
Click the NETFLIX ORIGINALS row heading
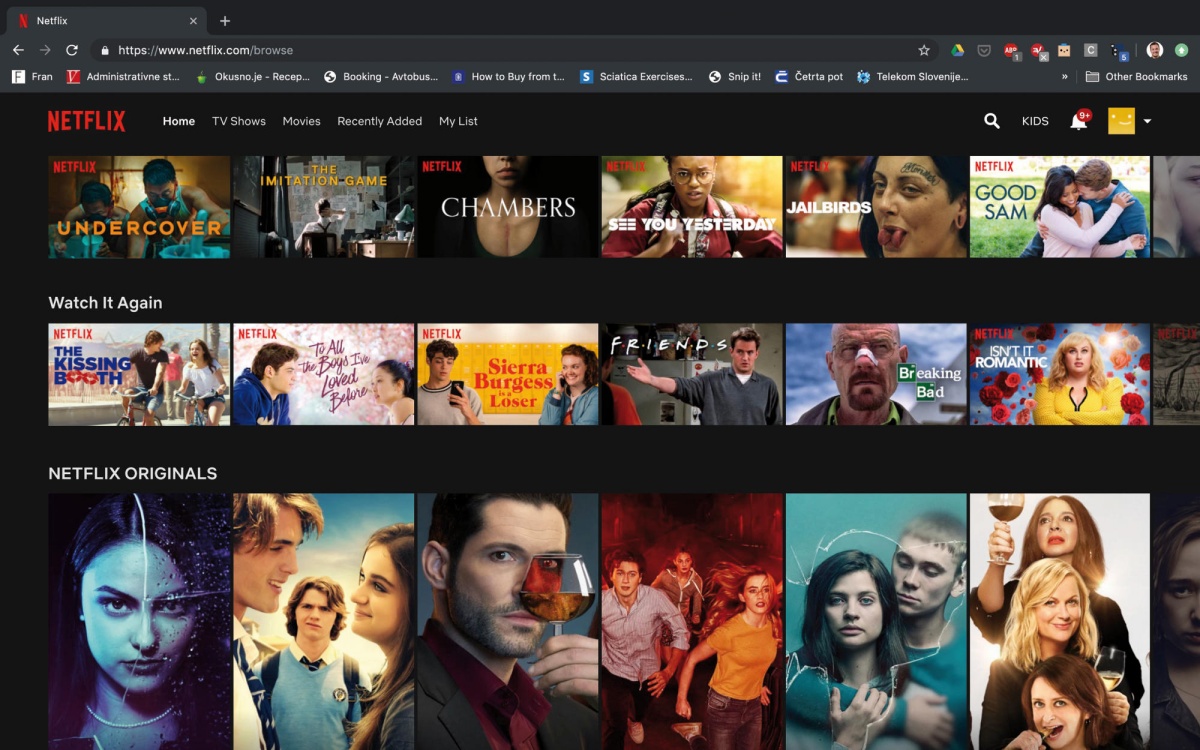[133, 474]
